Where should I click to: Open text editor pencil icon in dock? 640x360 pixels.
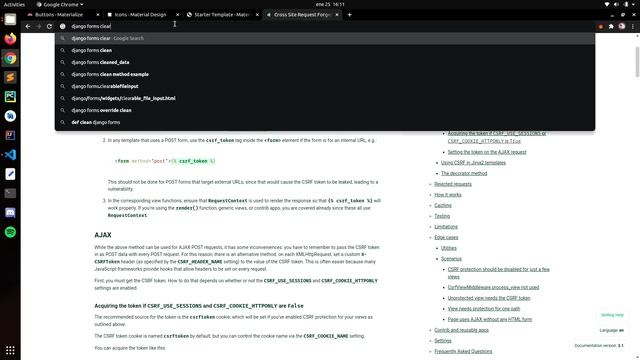10,174
